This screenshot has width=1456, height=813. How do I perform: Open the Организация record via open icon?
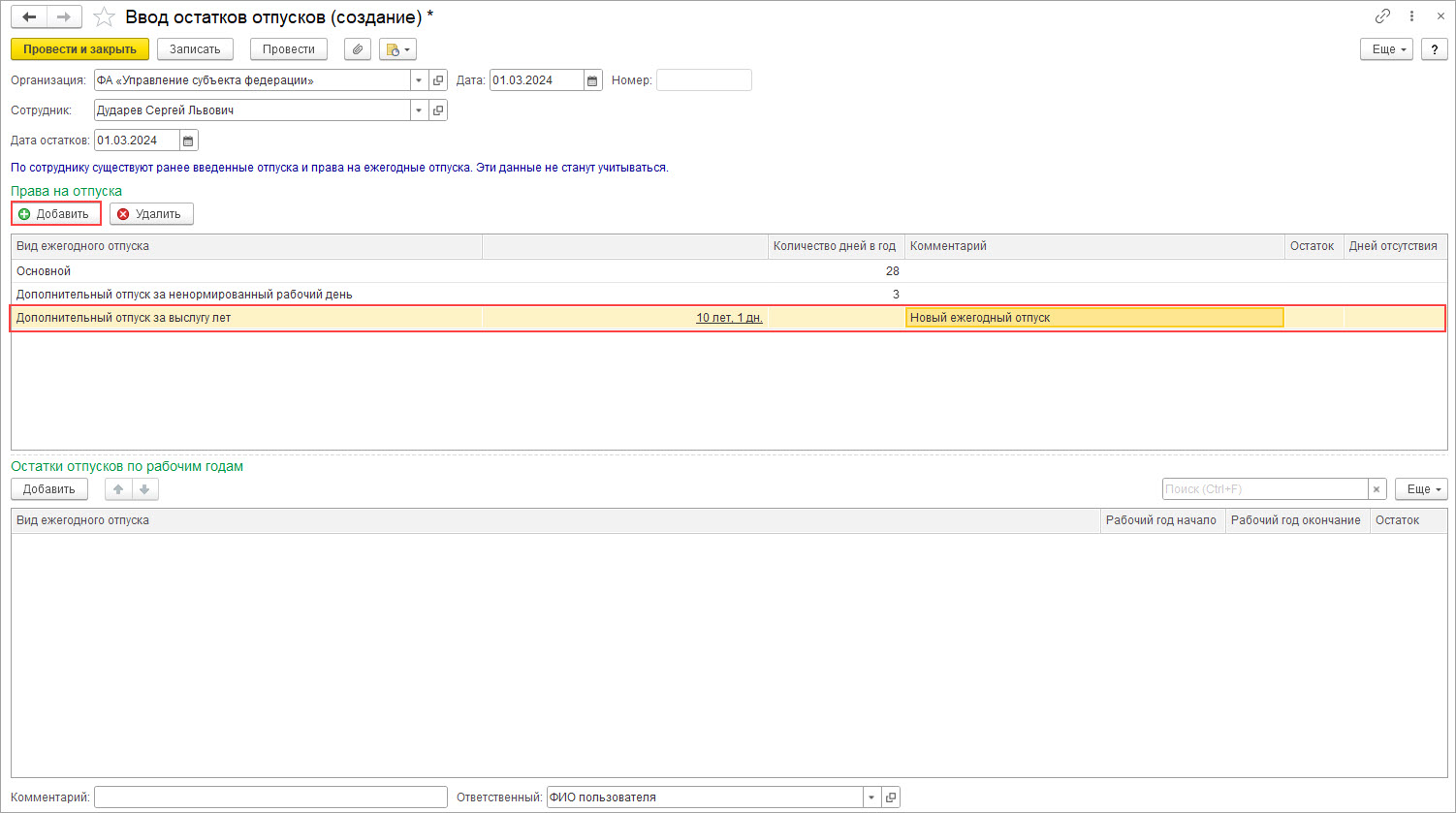(438, 80)
